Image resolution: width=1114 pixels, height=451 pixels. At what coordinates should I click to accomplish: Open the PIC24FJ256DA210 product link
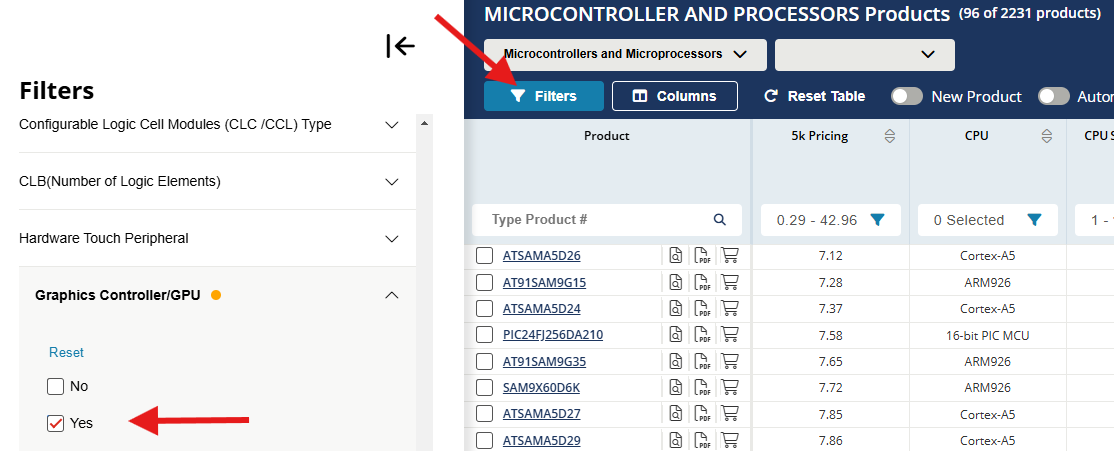pos(553,335)
